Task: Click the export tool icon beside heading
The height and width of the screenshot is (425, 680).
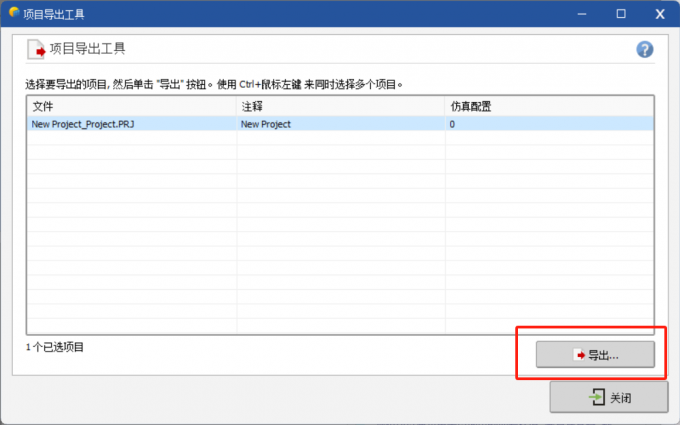Action: point(36,49)
